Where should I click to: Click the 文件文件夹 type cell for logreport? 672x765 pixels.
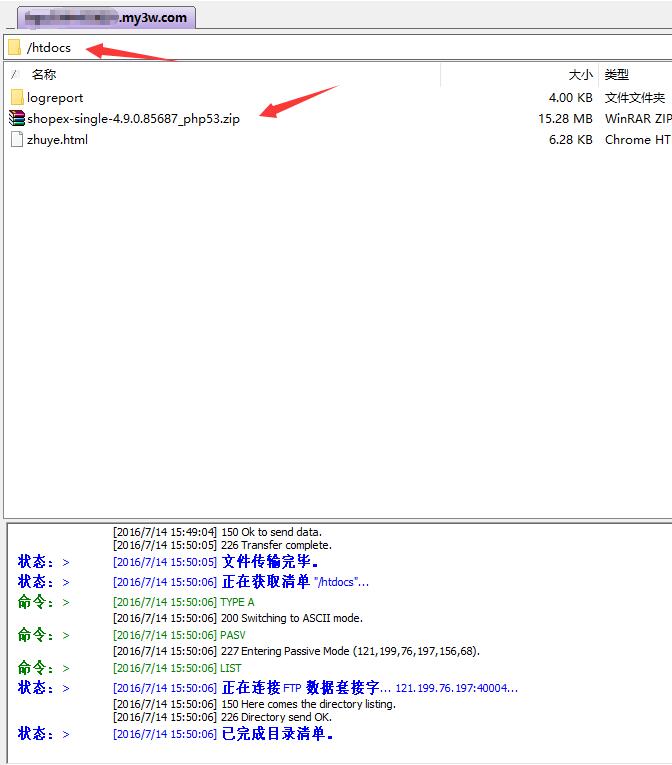click(x=635, y=98)
